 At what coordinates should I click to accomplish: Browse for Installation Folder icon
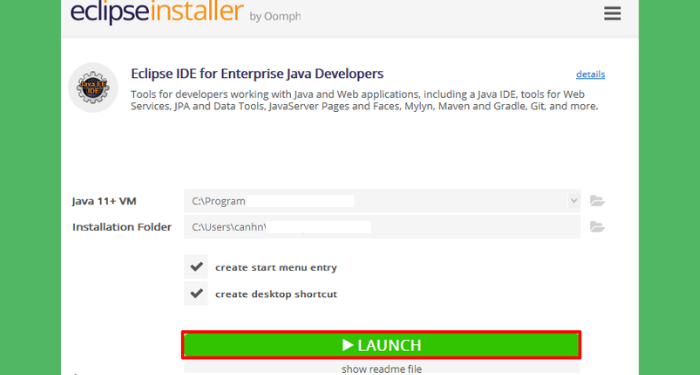(x=597, y=227)
